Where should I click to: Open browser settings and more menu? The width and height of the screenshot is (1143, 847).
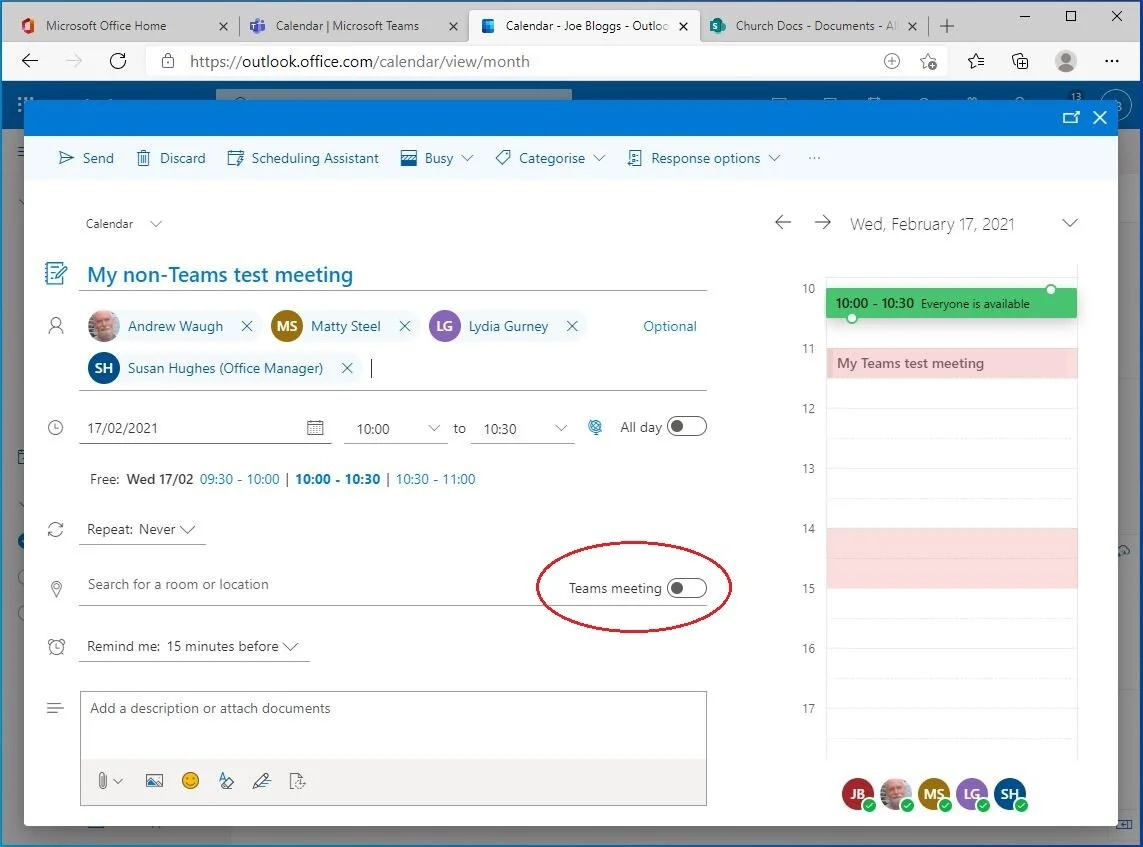click(1112, 61)
